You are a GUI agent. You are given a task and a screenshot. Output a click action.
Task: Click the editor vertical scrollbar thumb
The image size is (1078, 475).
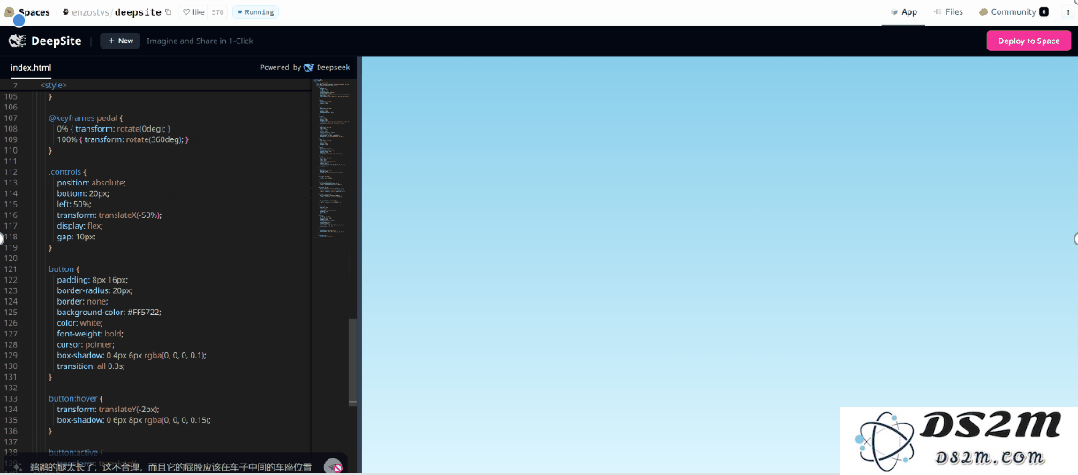point(353,362)
